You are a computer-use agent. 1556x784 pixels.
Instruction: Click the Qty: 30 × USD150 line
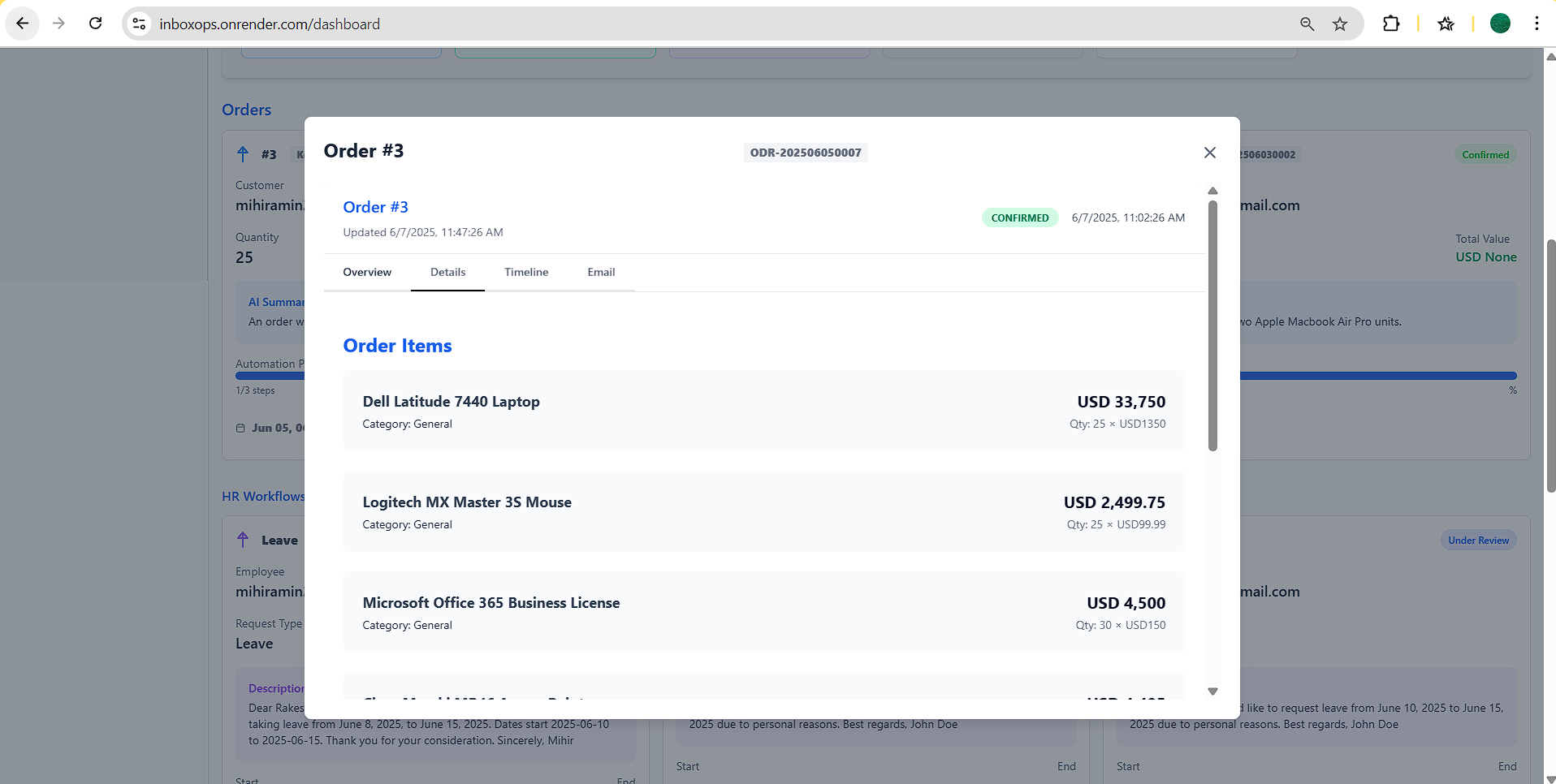point(1121,625)
